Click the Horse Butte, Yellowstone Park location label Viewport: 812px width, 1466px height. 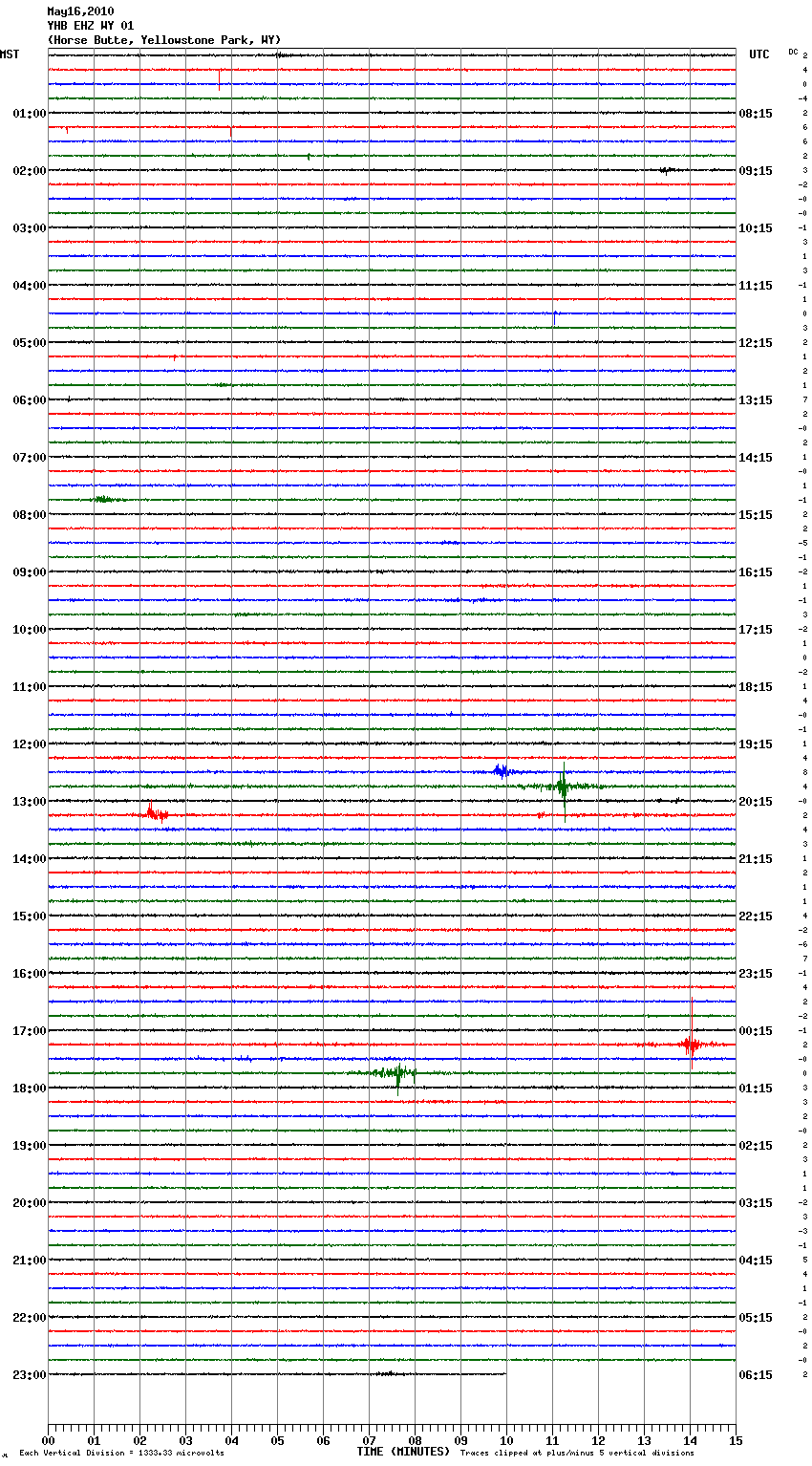pyautogui.click(x=164, y=40)
